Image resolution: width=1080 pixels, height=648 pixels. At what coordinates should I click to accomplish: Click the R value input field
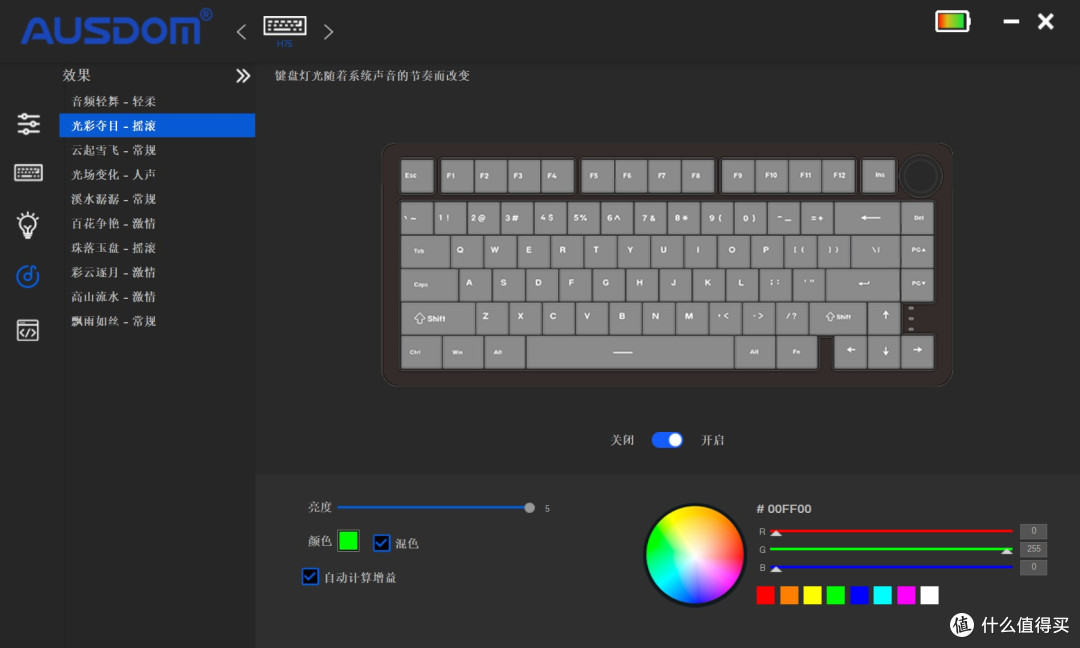(1033, 531)
